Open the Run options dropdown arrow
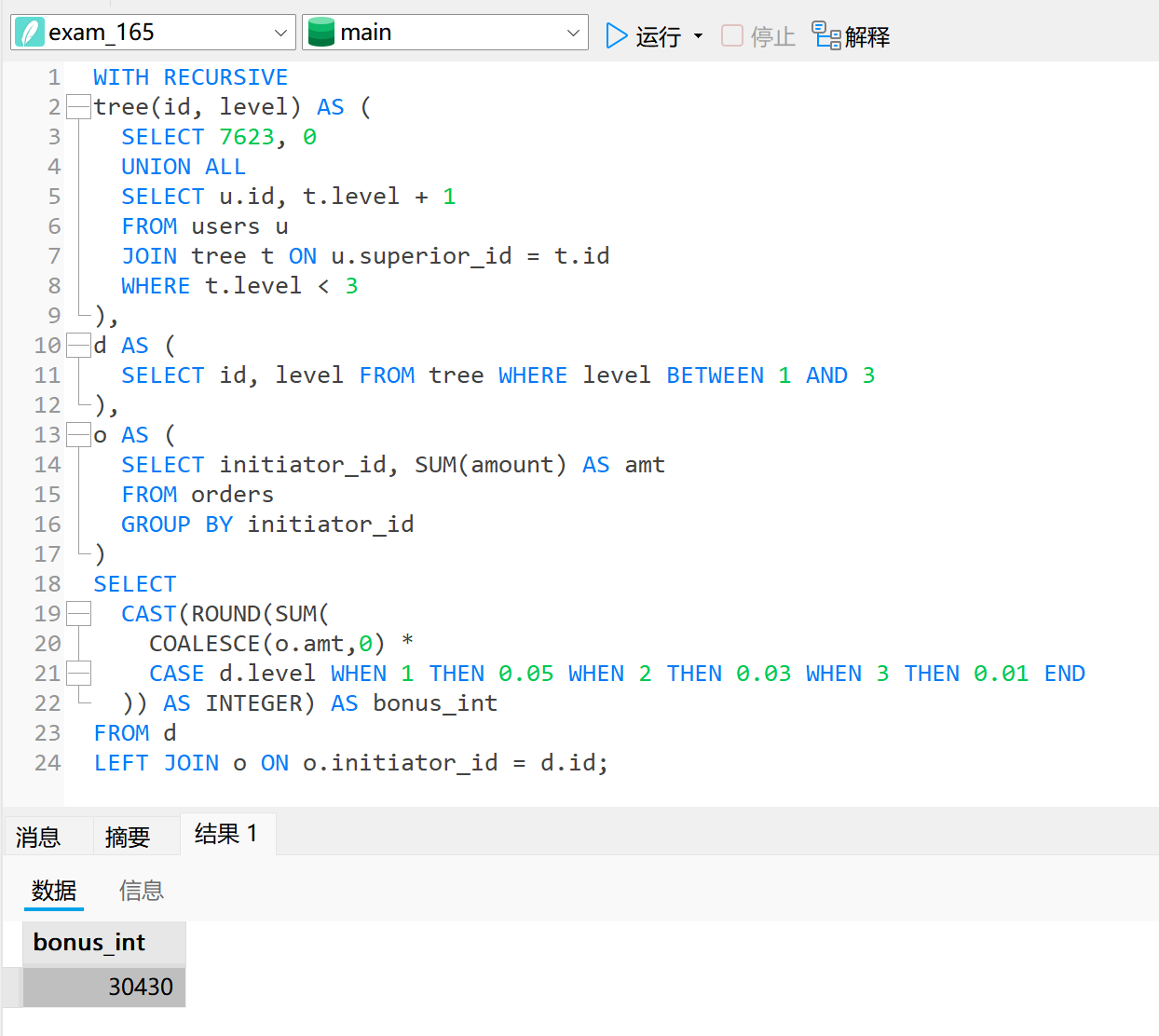Screen dimensions: 1159x1036 tap(698, 37)
